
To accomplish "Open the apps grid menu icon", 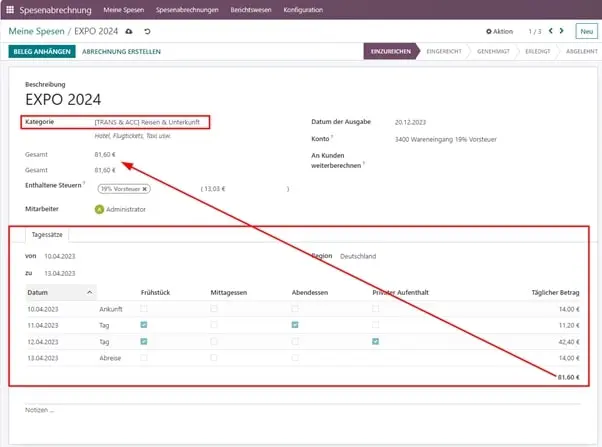I will tap(10, 10).
